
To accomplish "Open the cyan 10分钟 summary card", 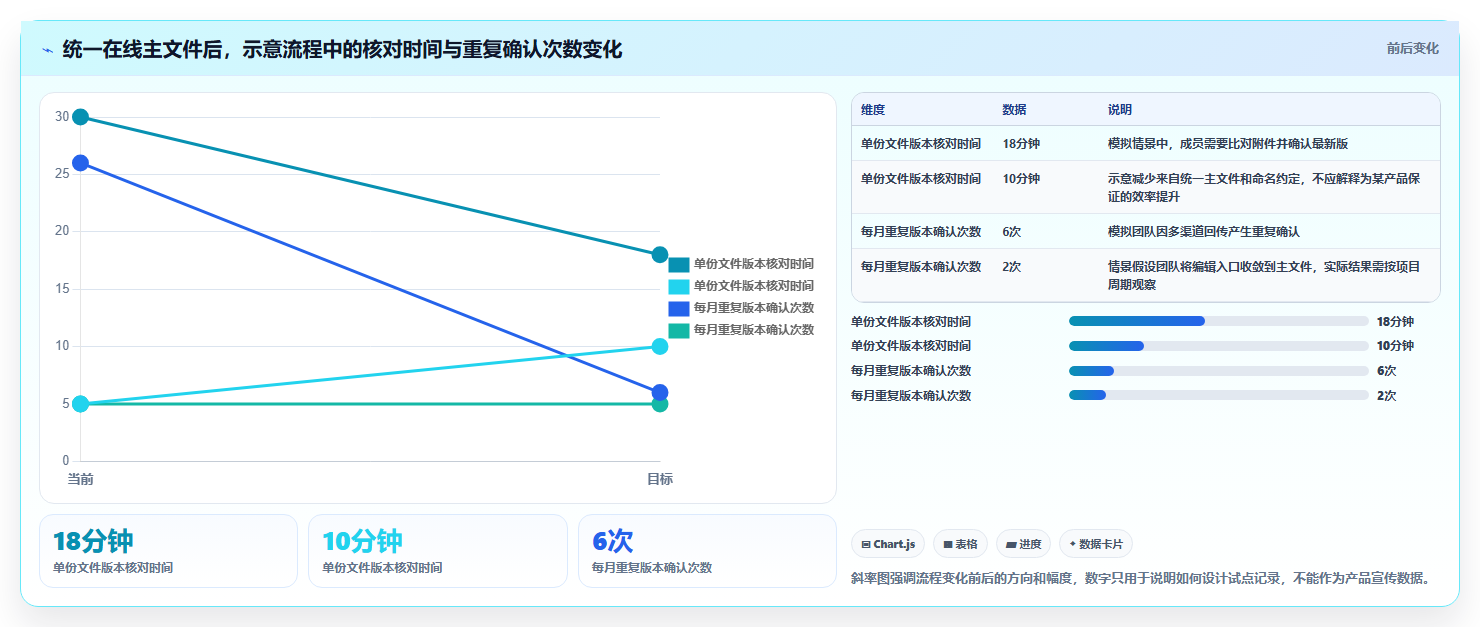I will click(x=437, y=551).
